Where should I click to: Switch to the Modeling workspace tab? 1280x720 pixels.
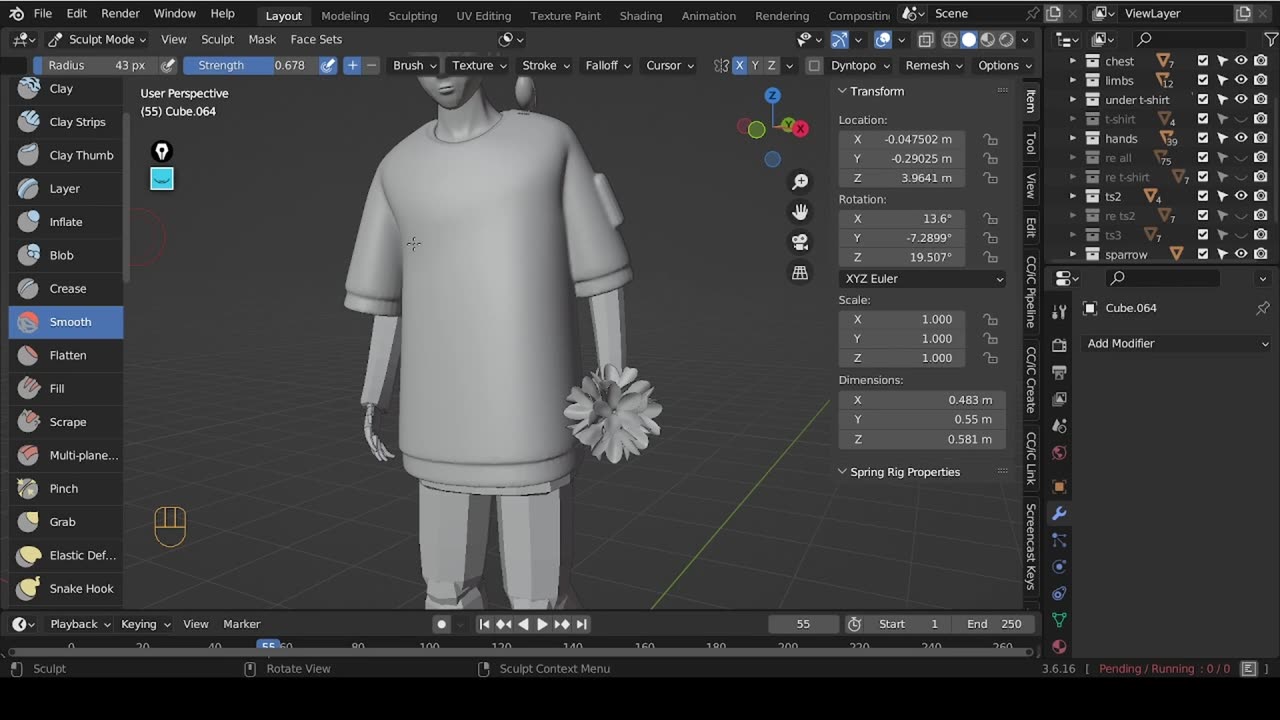pos(345,15)
